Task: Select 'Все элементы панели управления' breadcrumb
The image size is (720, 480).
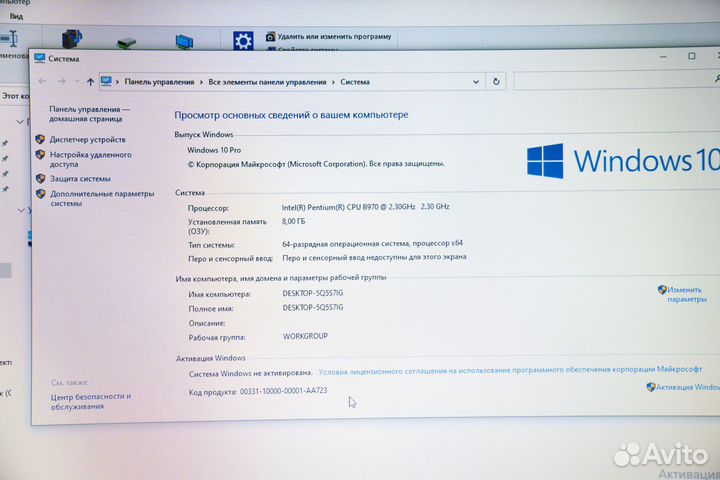Action: pos(267,82)
